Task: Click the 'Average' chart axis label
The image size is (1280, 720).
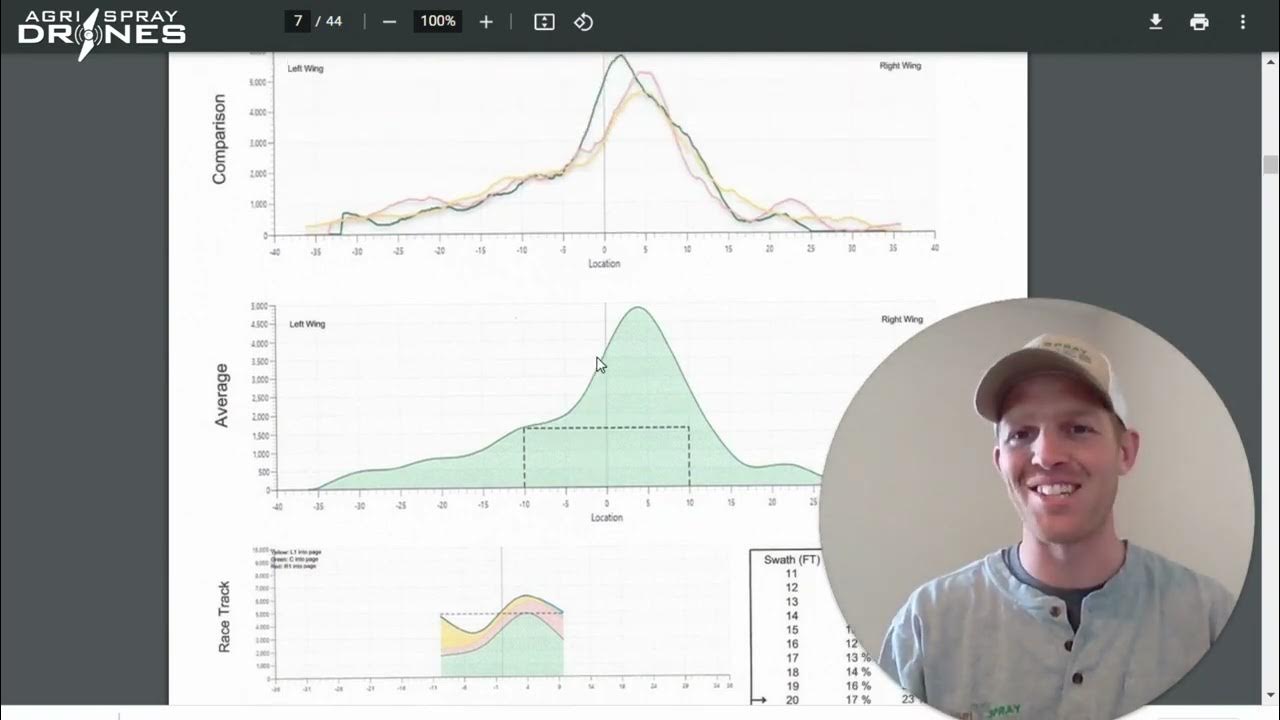Action: pyautogui.click(x=222, y=396)
